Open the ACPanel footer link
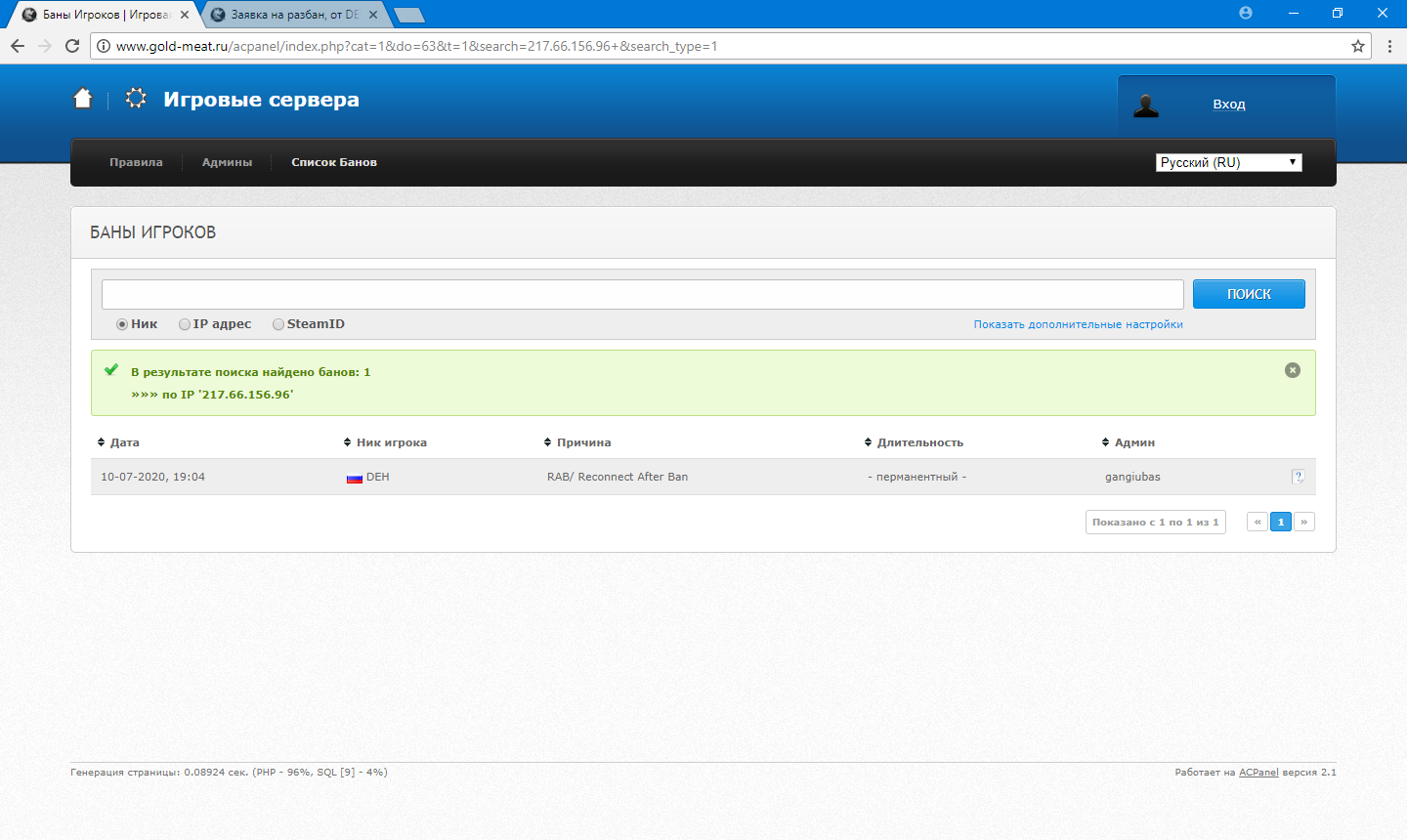The image size is (1407, 840). coord(1258,772)
